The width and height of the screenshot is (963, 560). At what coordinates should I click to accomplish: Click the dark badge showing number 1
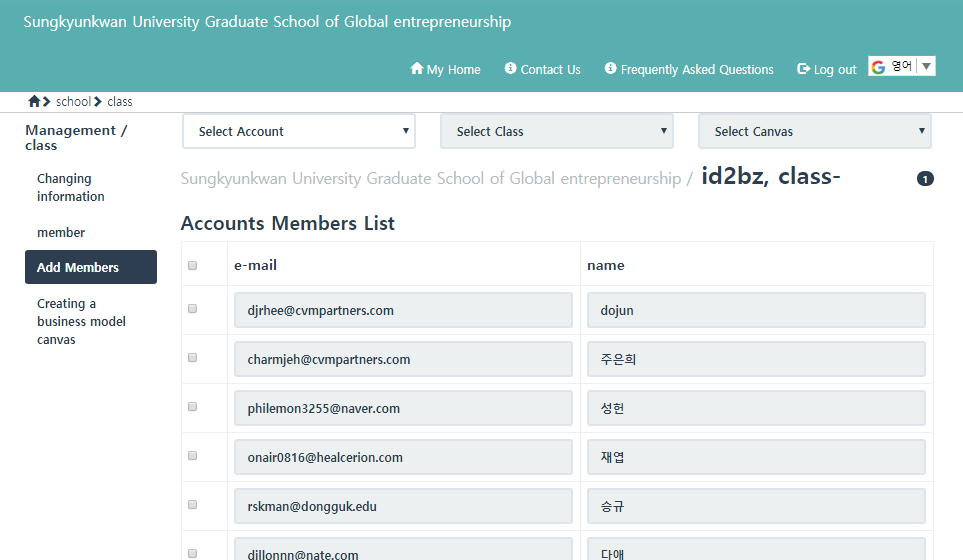point(925,179)
